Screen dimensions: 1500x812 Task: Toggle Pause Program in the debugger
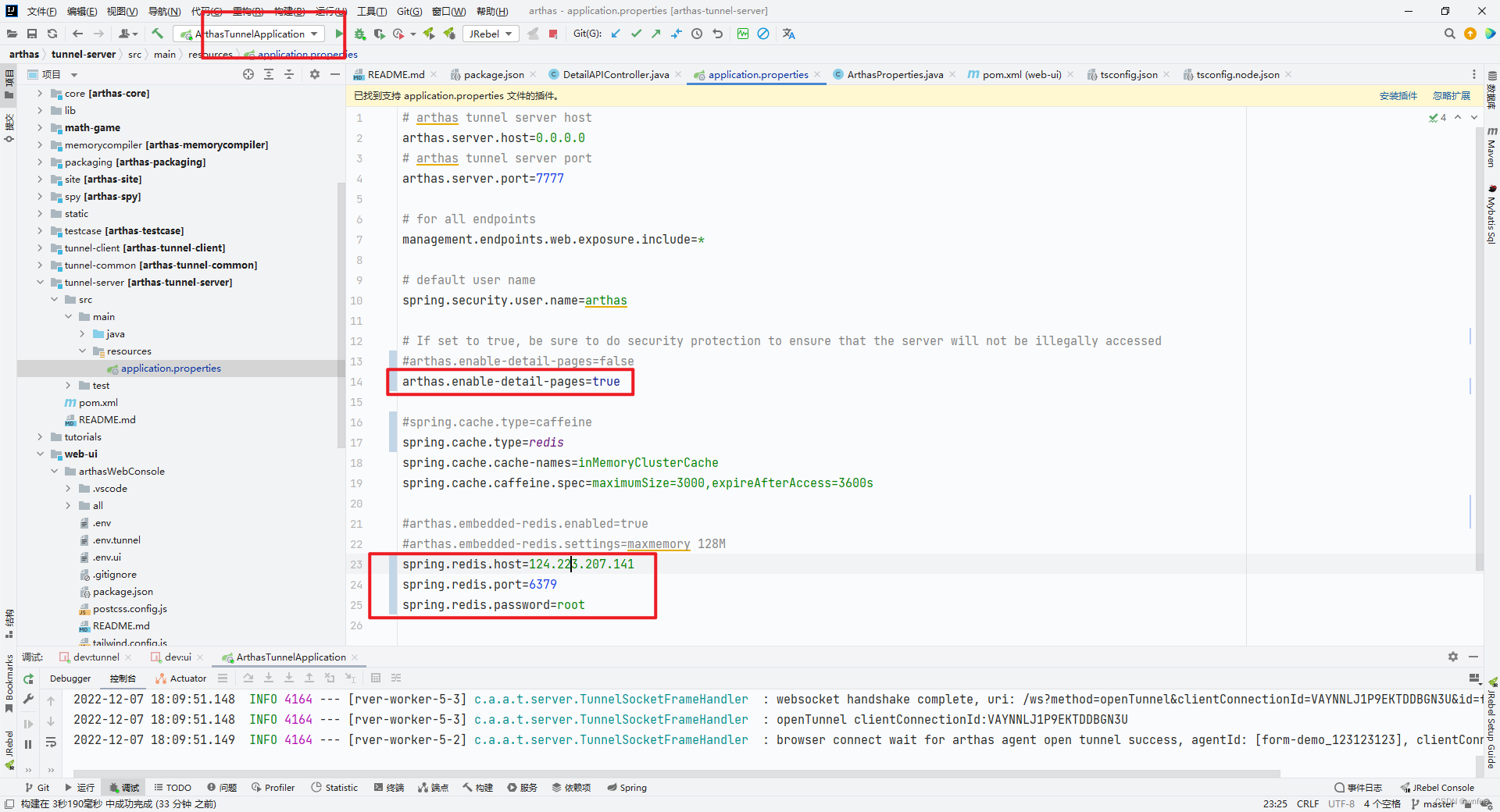28,743
